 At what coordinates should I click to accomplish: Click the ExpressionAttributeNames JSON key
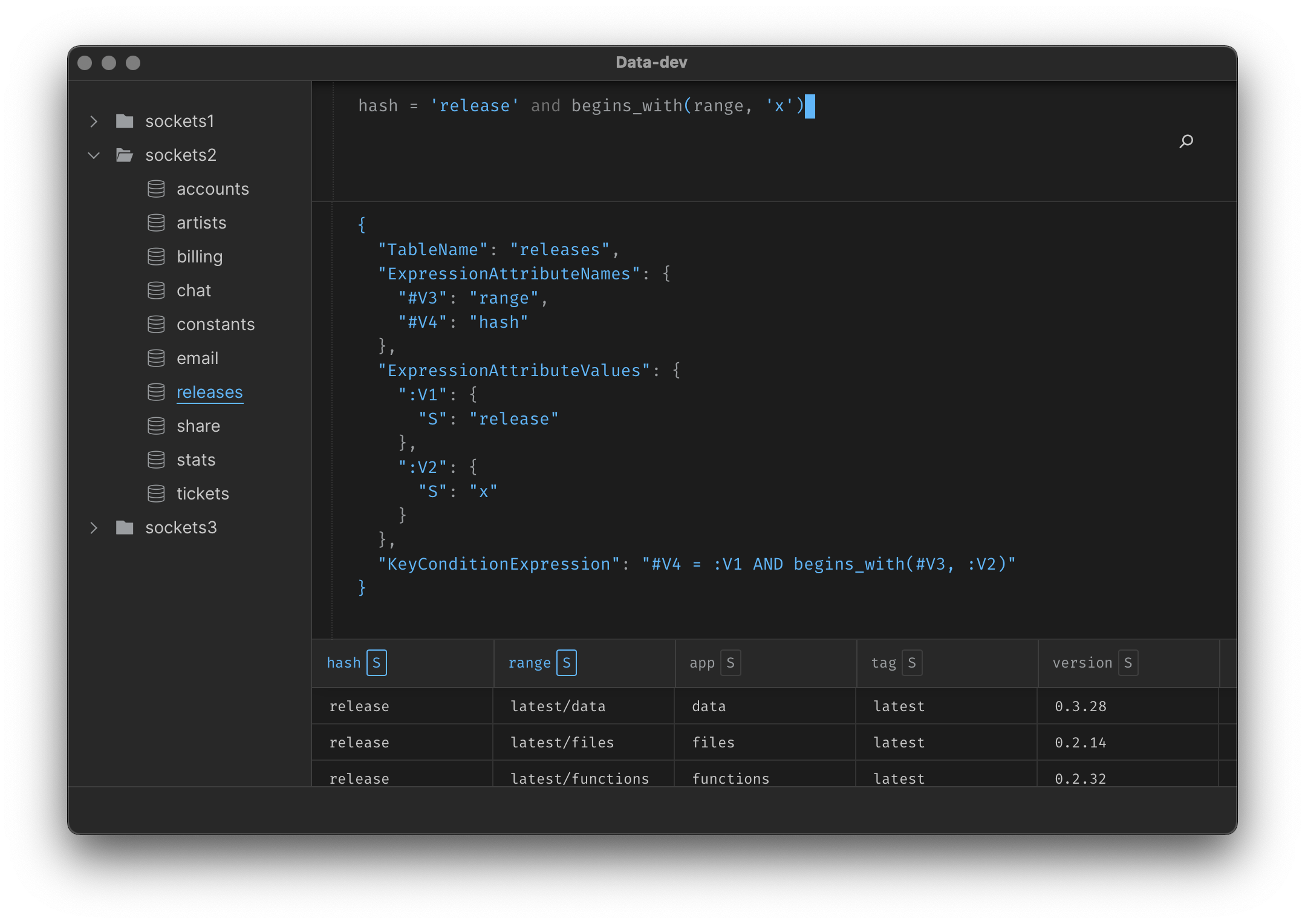(x=509, y=274)
